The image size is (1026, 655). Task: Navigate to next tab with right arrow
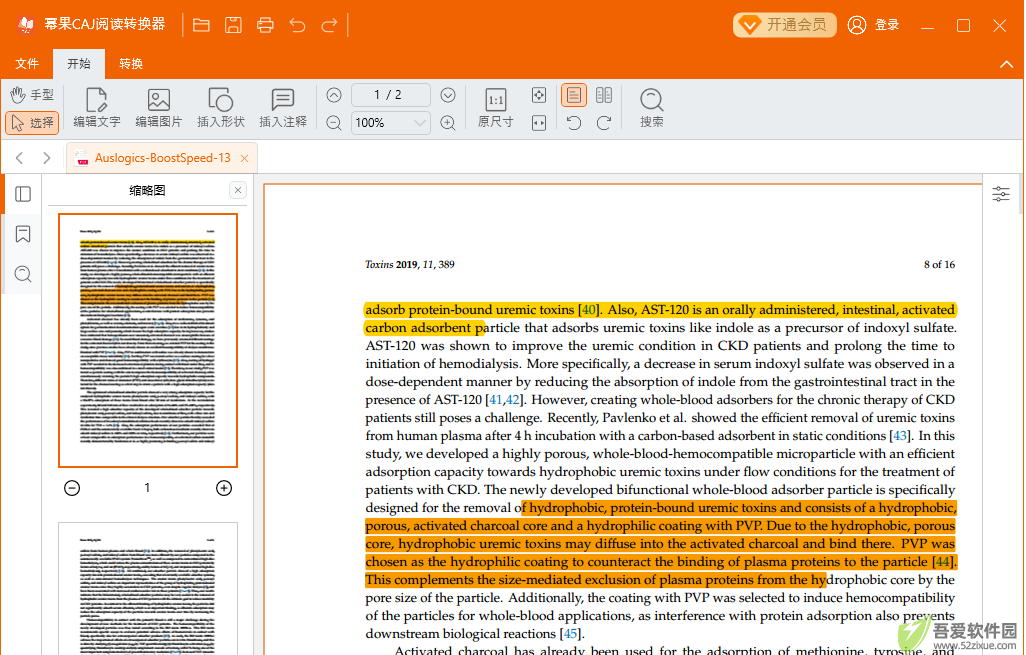pyautogui.click(x=46, y=158)
